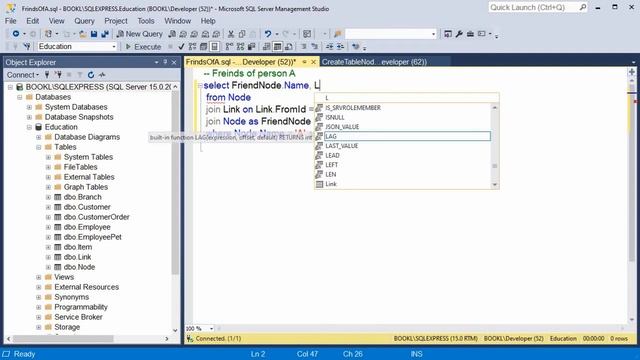Open the Edit menu
Image resolution: width=640 pixels, height=360 pixels.
tap(33, 21)
